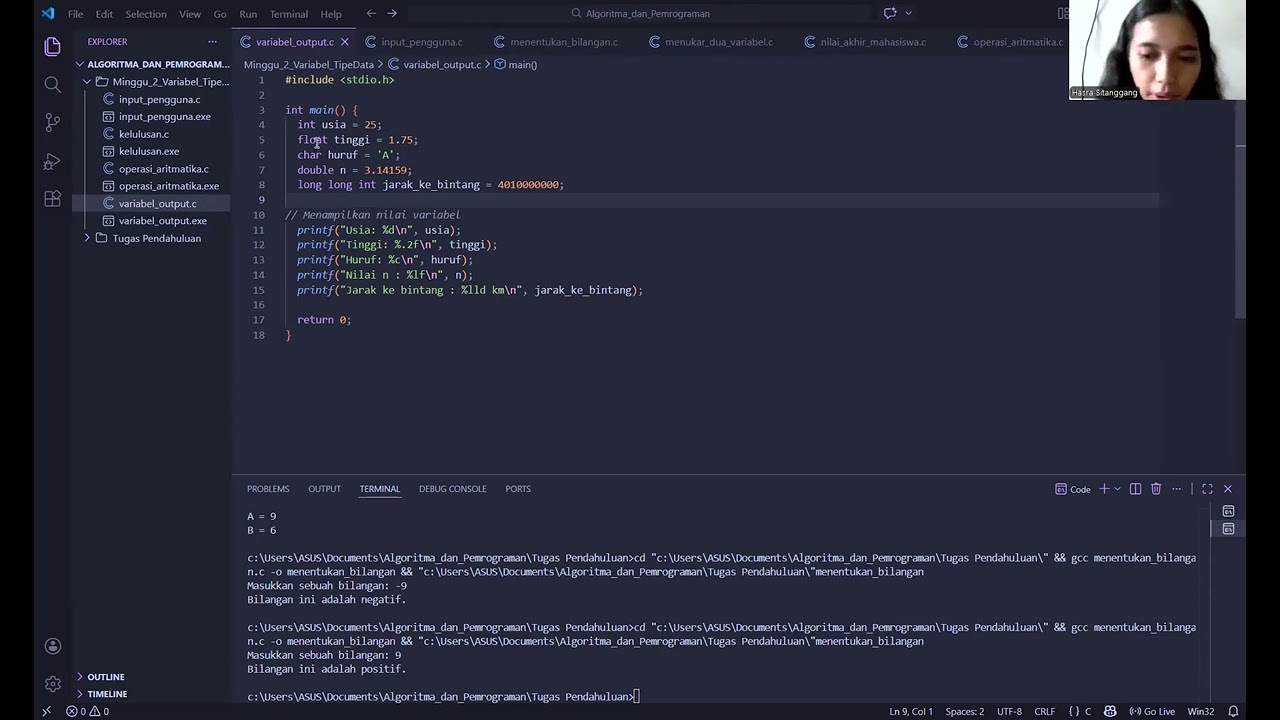Add a new terminal with plus icon
Screen dimensions: 1280x720
pyautogui.click(x=1104, y=489)
